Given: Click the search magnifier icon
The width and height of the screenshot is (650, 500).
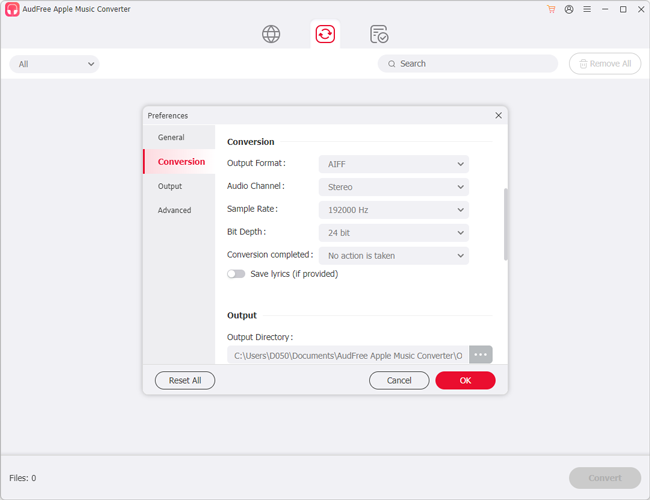Looking at the screenshot, I should (391, 64).
